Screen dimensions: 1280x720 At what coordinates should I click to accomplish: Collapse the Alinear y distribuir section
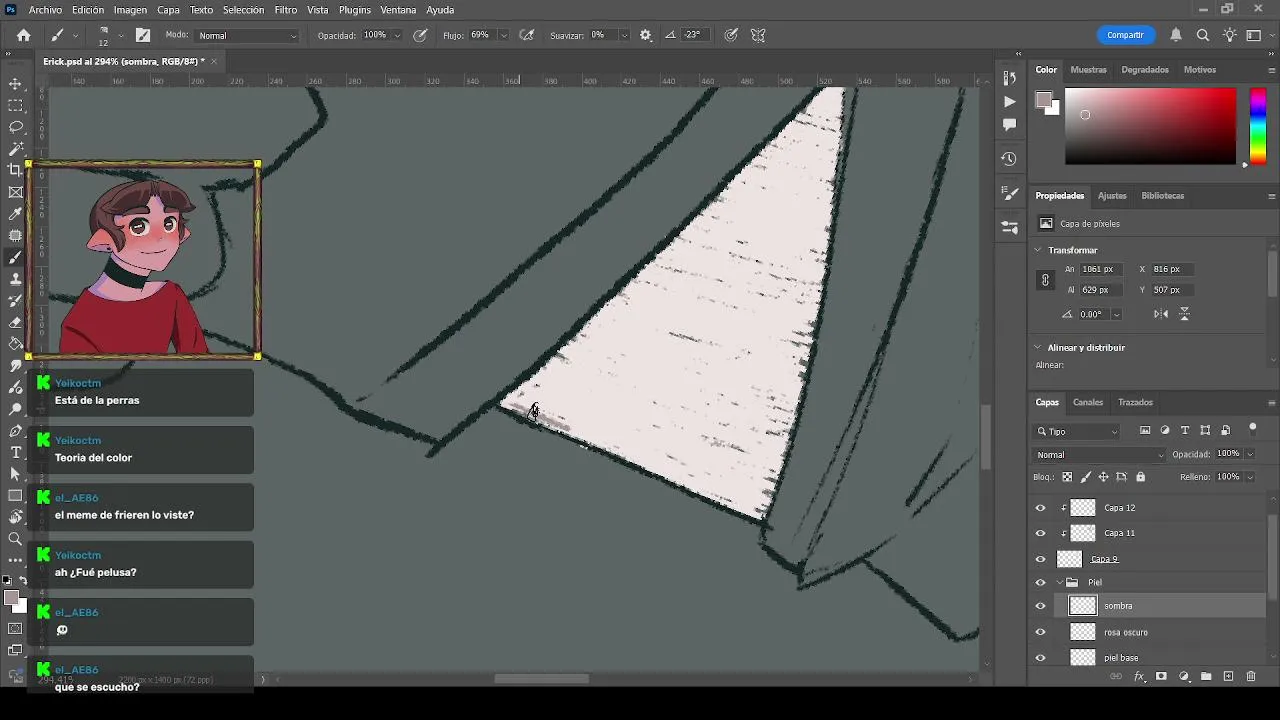click(1038, 347)
